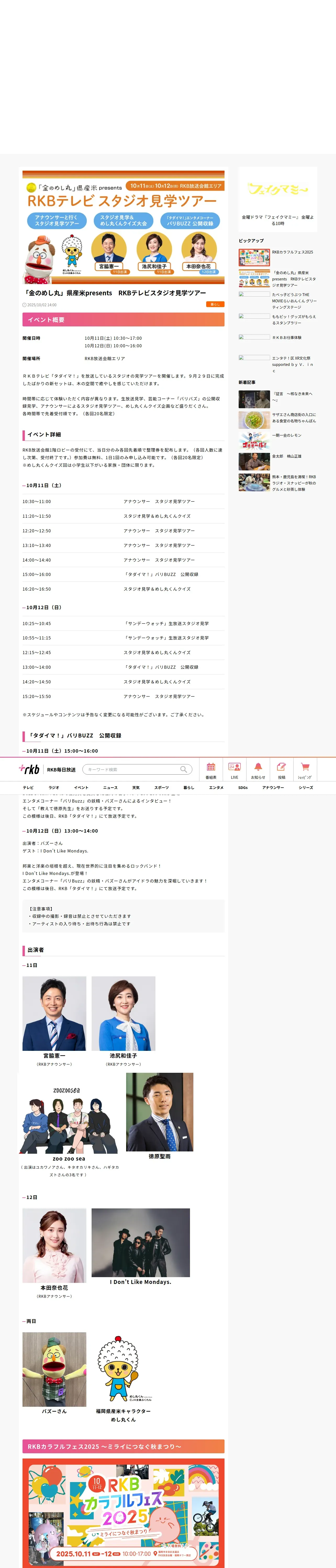Viewport: 336px width, 1568px height.
Task: Select the 10:30～11:00 schedule row time
Action: tap(37, 501)
